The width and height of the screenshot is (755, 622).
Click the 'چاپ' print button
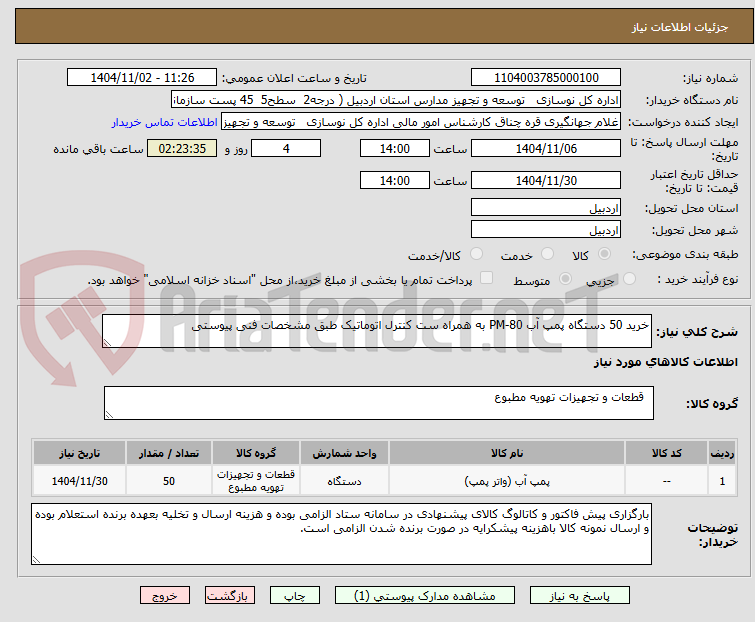click(295, 596)
